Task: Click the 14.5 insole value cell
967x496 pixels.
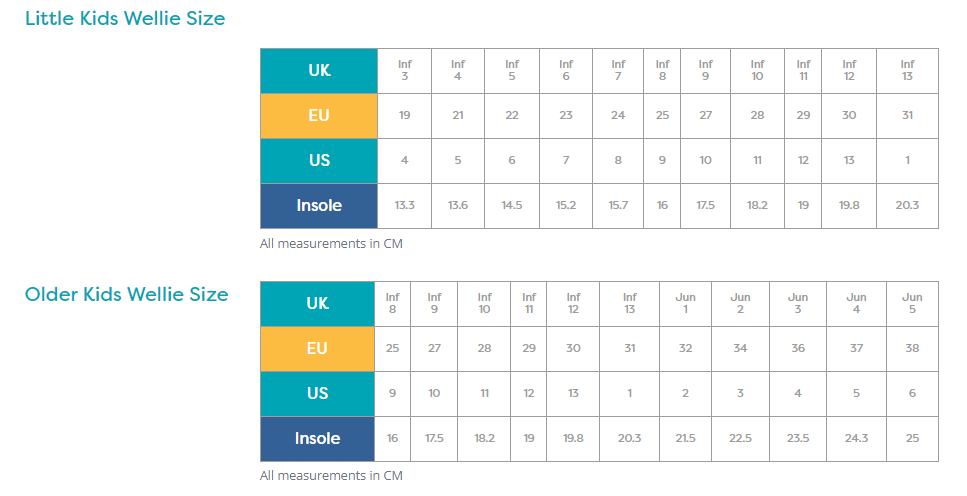Action: pyautogui.click(x=512, y=205)
